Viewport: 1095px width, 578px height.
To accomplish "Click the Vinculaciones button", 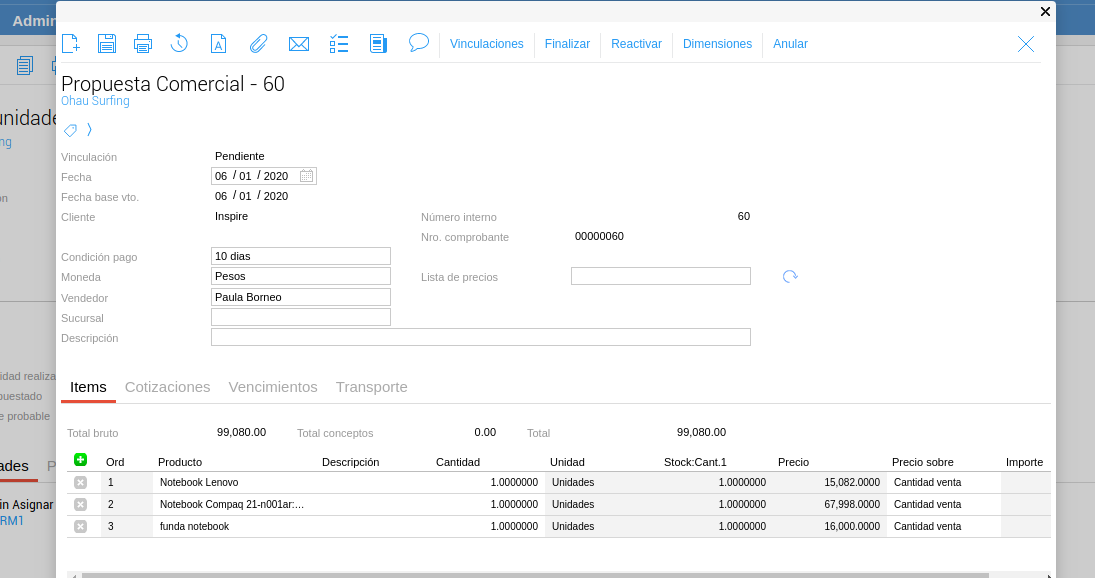I will click(x=487, y=44).
